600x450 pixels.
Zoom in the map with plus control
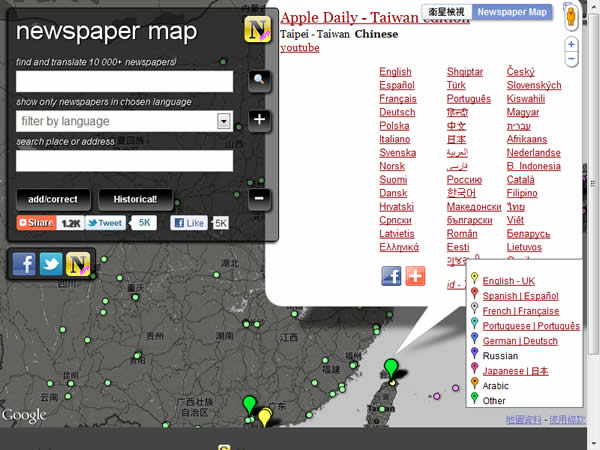(571, 44)
